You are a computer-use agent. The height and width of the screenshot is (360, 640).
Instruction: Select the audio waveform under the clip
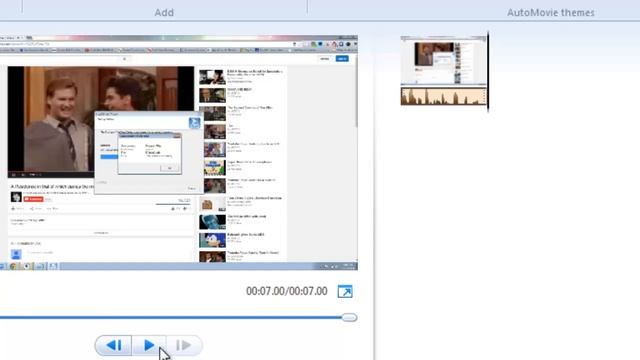[443, 96]
